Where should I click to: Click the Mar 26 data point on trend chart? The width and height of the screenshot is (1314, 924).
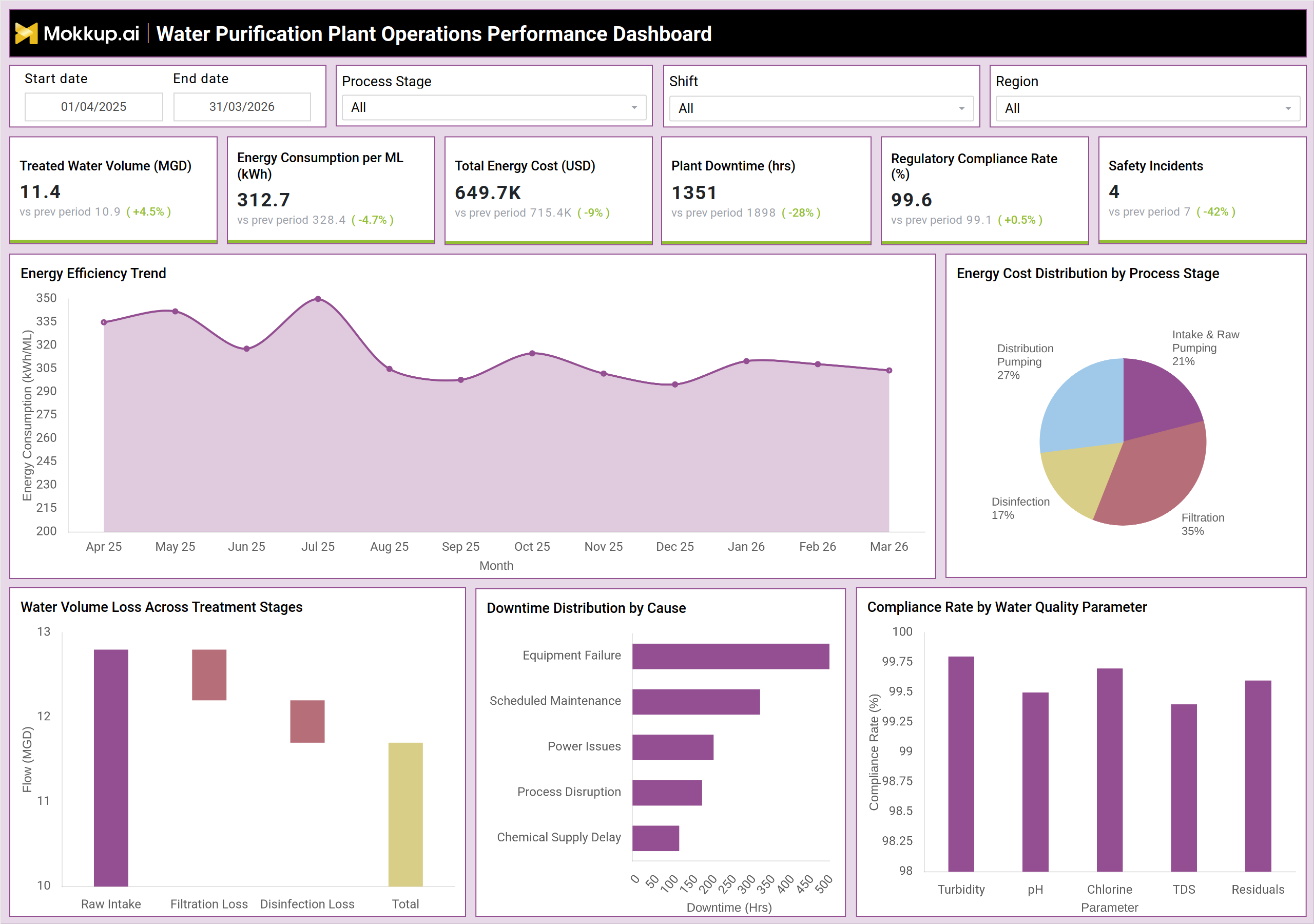pyautogui.click(x=889, y=371)
